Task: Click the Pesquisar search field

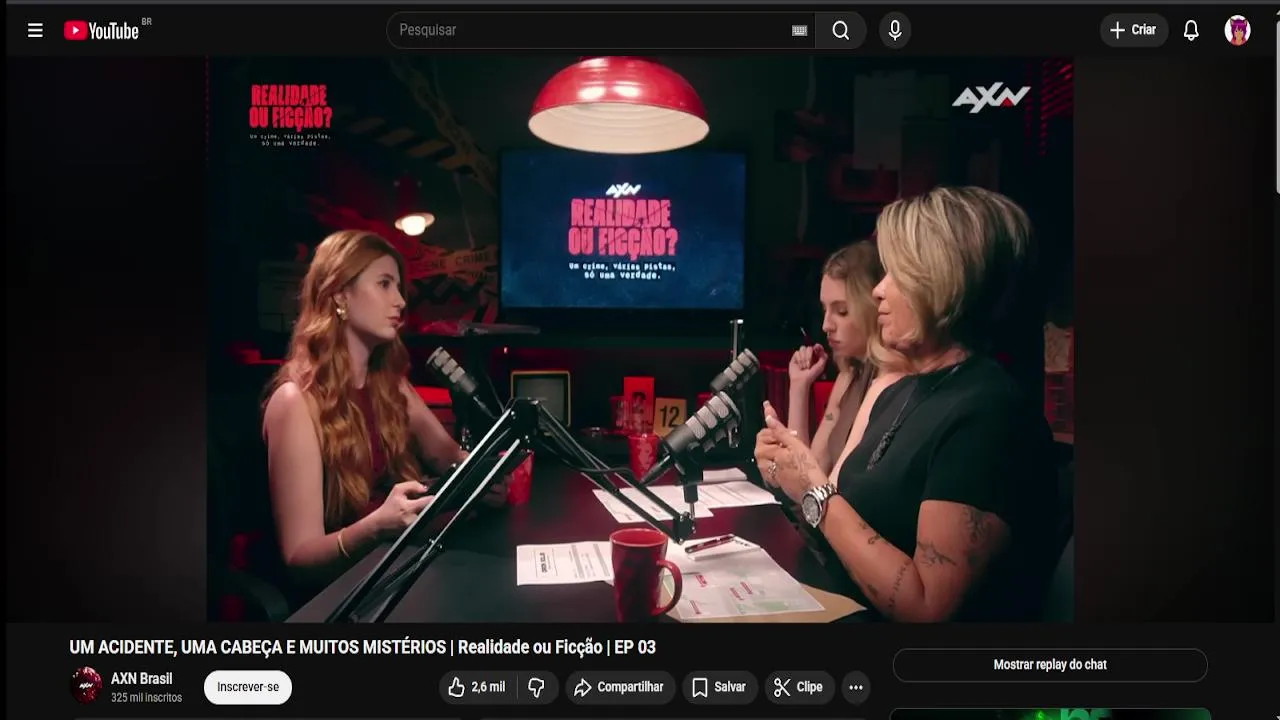Action: click(600, 30)
